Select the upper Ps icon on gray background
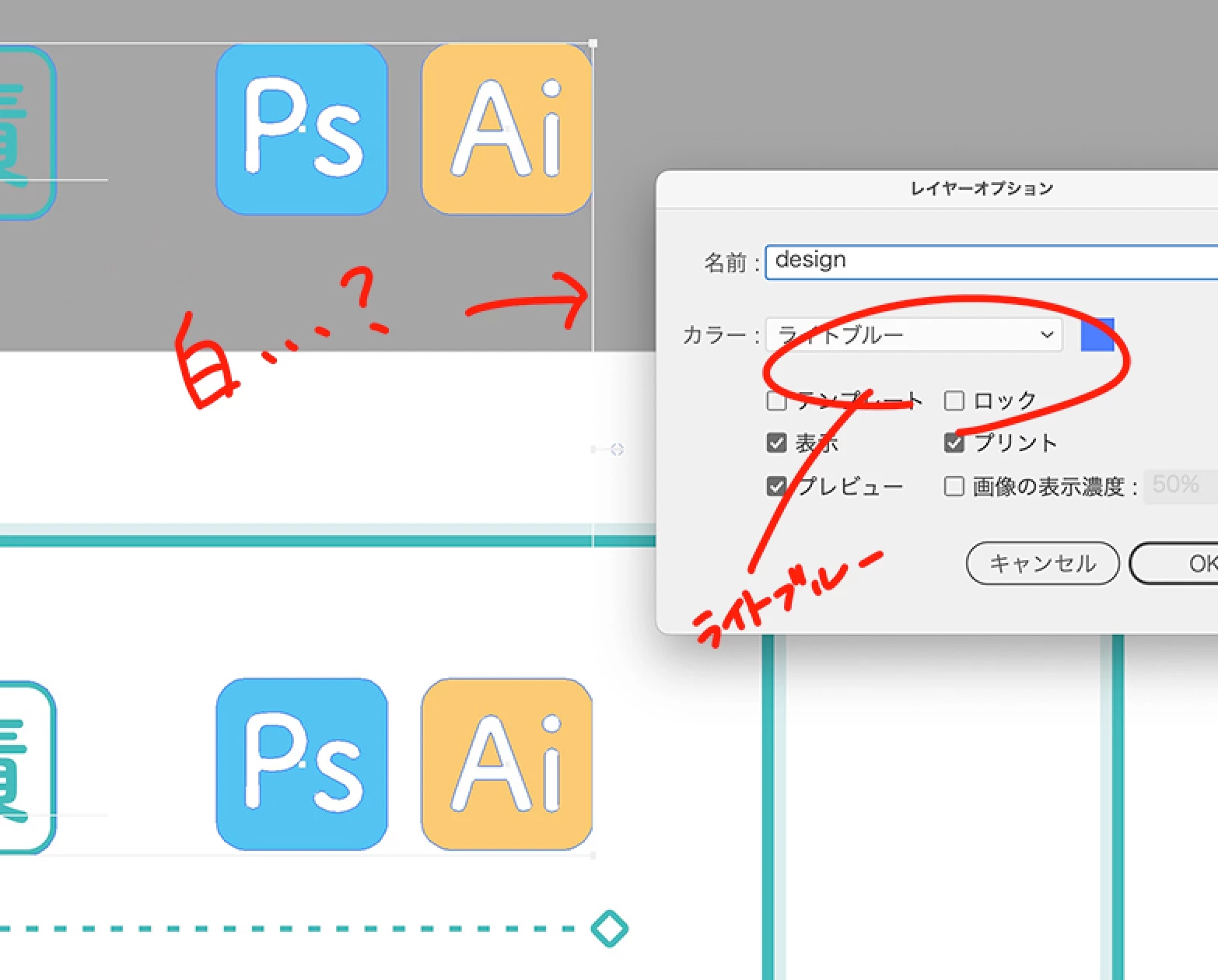The image size is (1218, 980). point(302,129)
